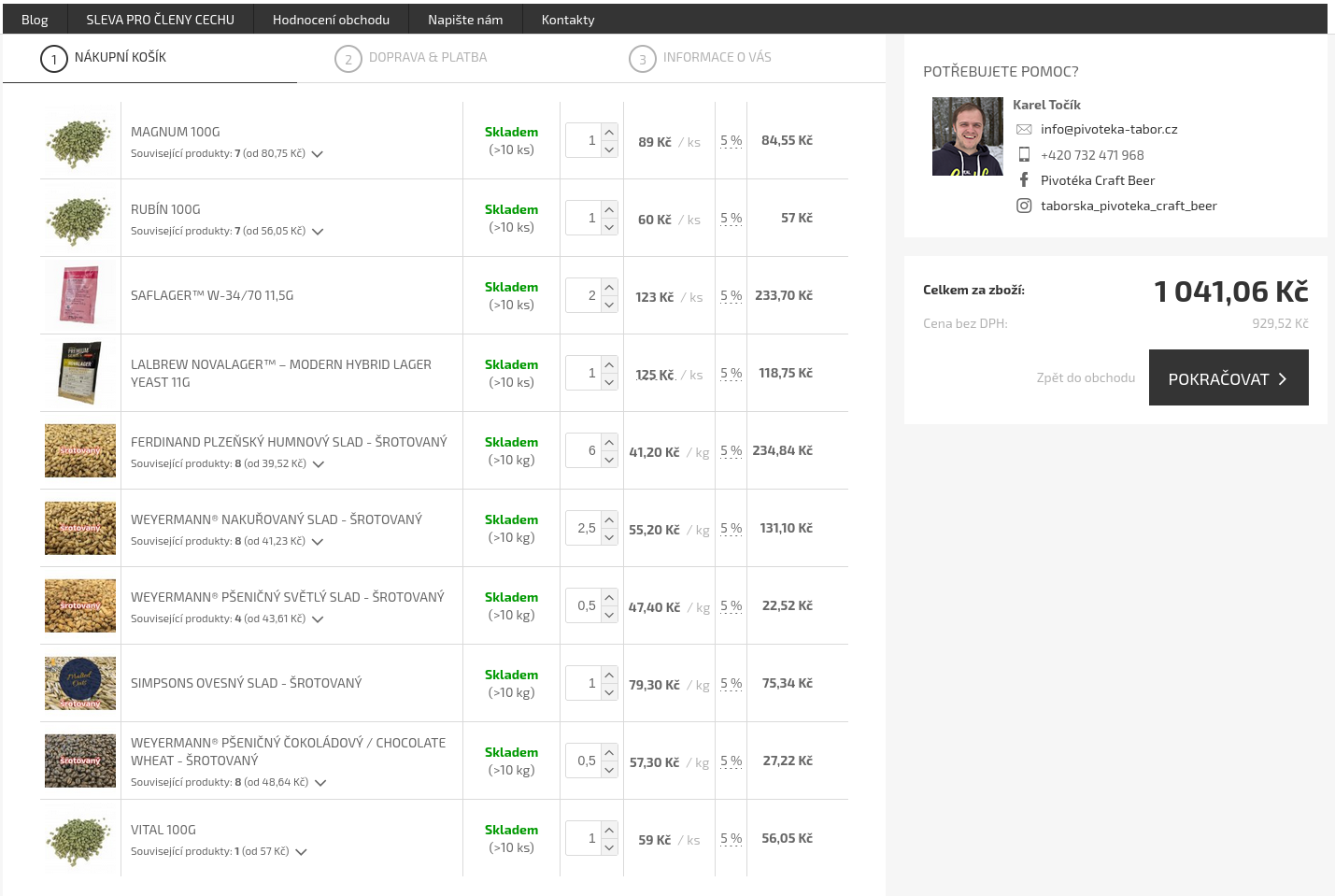The image size is (1335, 896).
Task: Expand related products under Rubín 100G
Action: (318, 232)
